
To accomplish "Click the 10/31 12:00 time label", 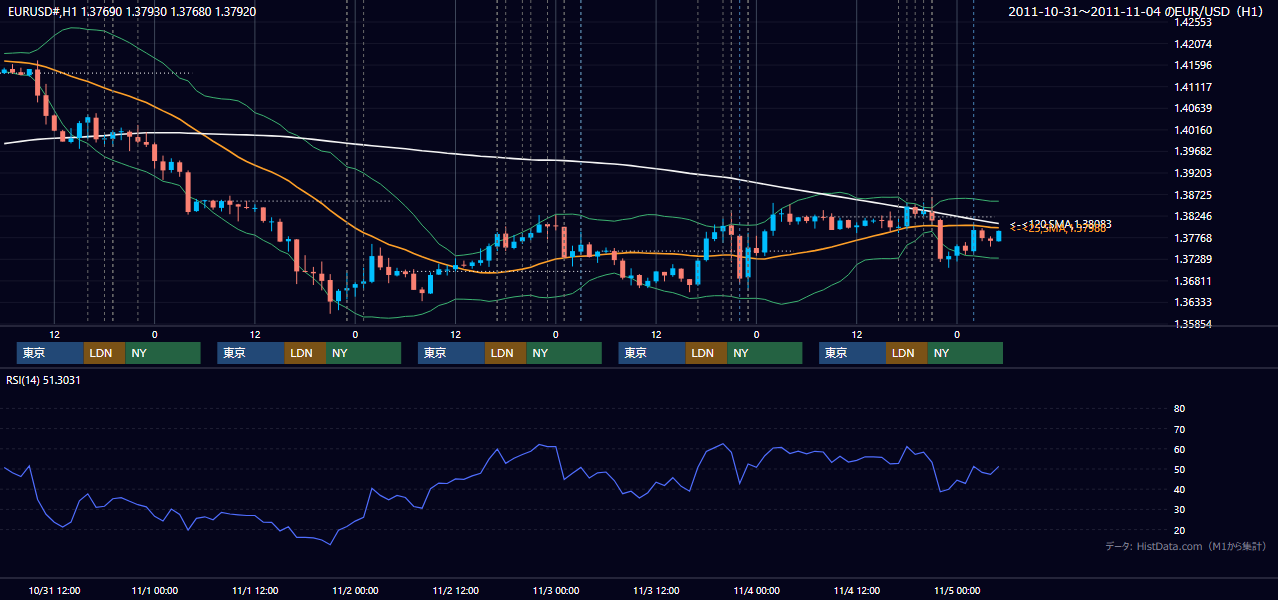I will pos(54,590).
